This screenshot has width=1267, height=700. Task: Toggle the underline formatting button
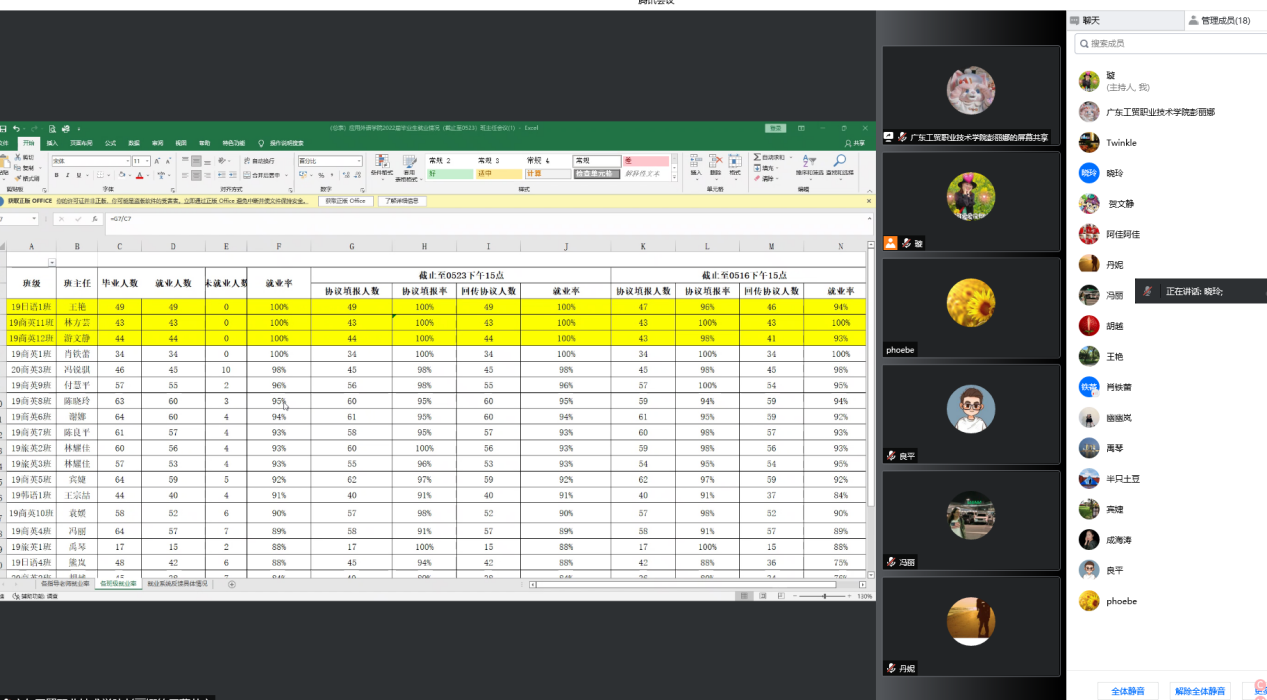(x=79, y=175)
